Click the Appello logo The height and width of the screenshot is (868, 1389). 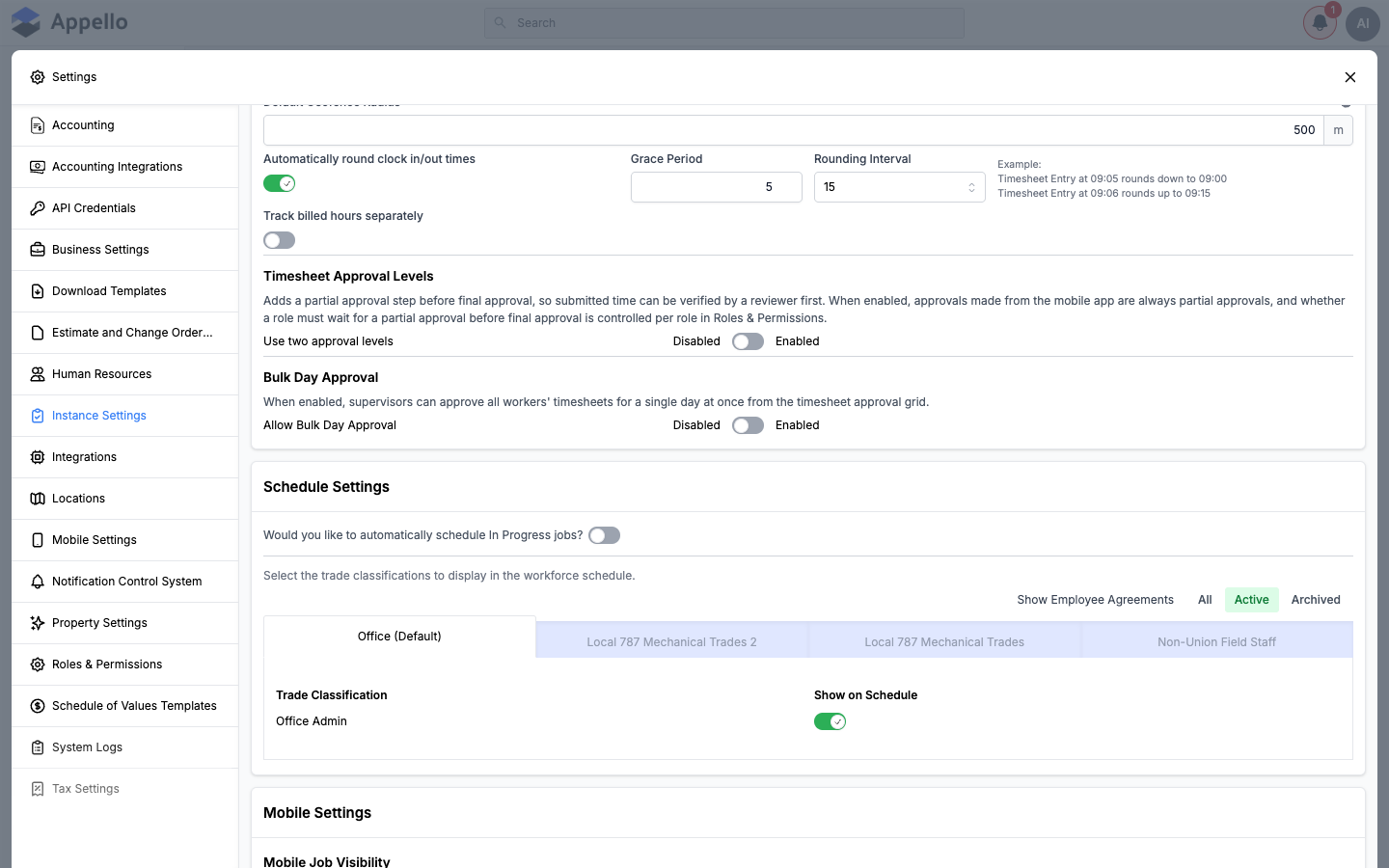[69, 22]
